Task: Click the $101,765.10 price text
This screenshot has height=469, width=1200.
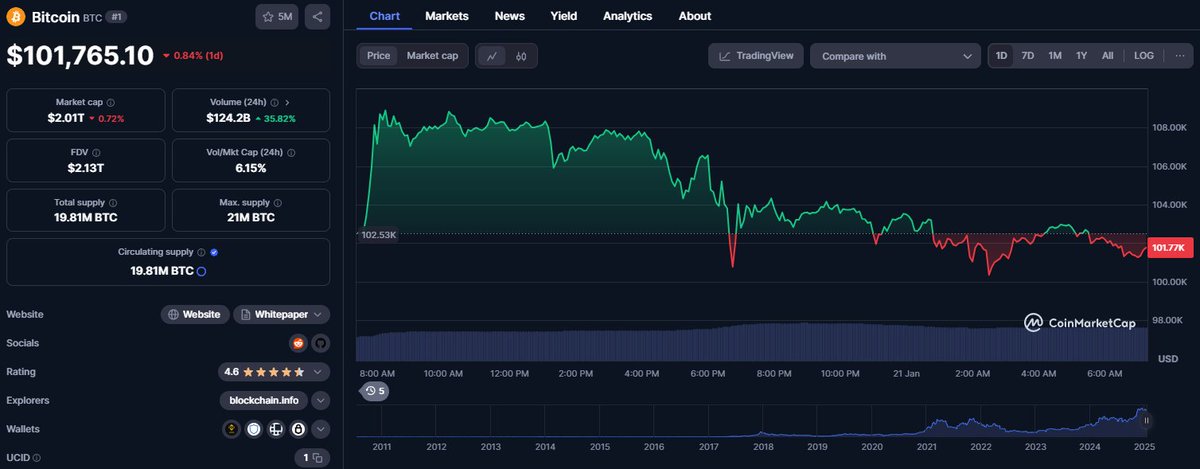Action: 79,54
